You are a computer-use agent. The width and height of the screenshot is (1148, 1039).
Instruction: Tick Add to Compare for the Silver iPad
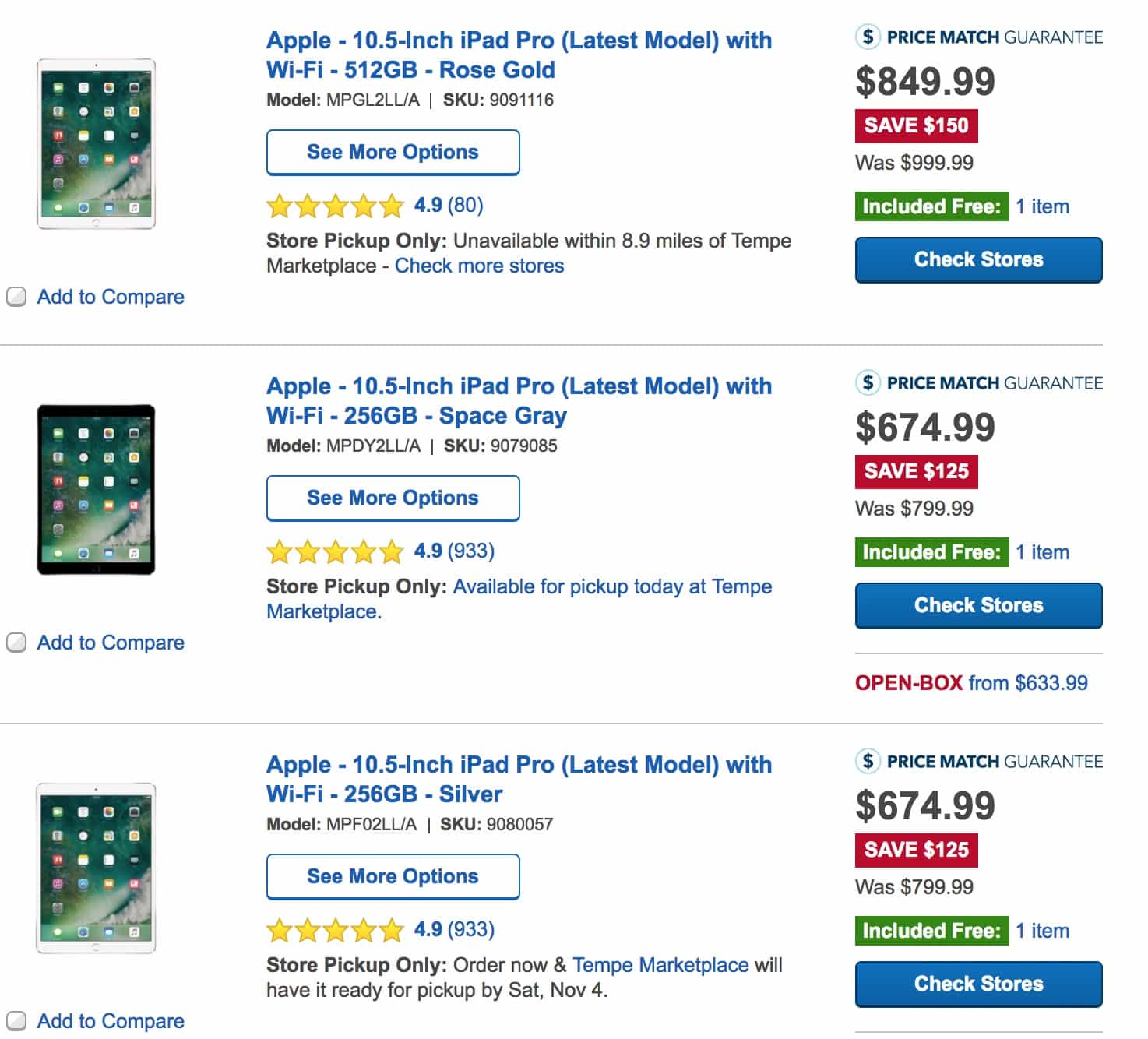click(x=16, y=1021)
